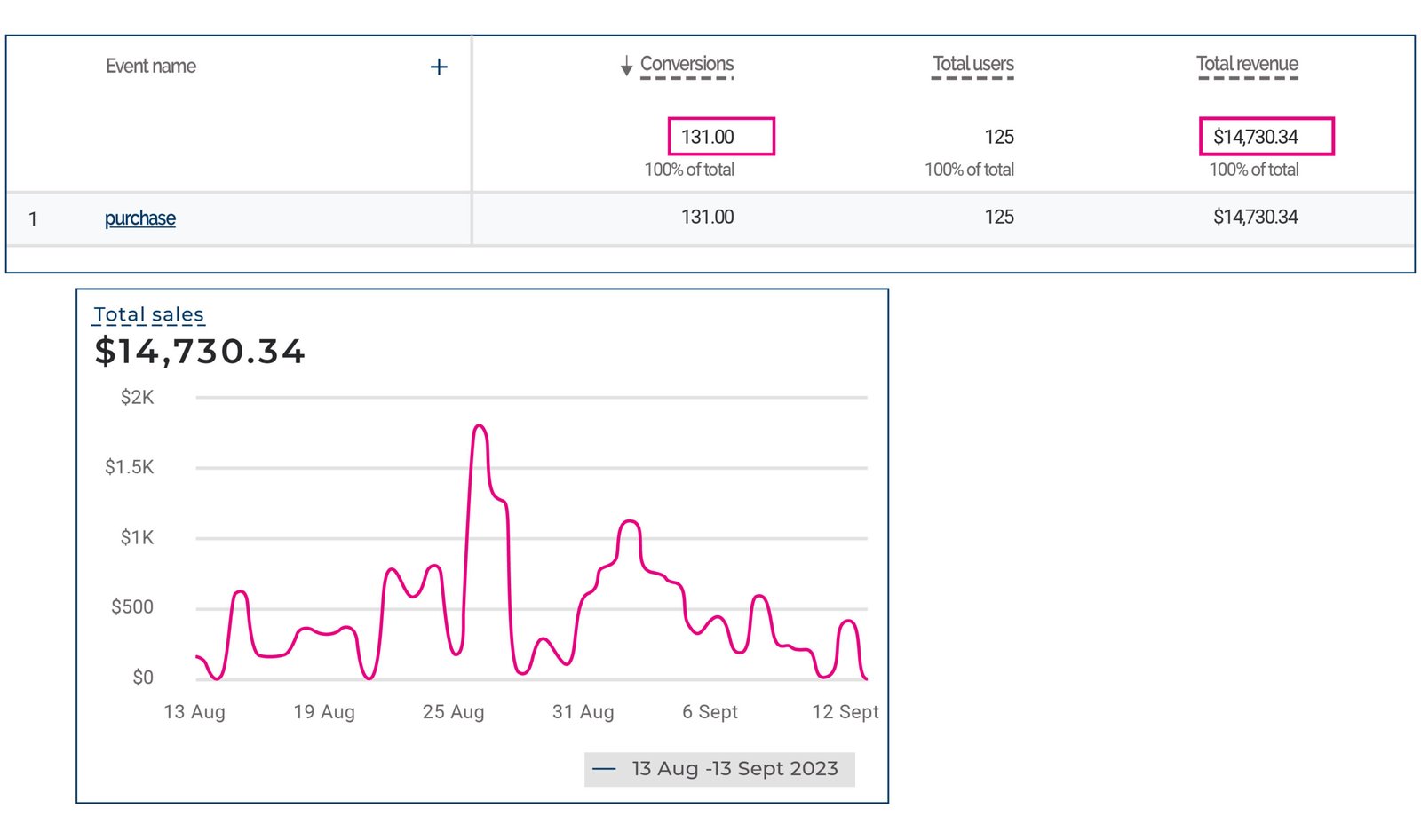Click the 125 total users summary value
Image resolution: width=1421 pixels, height=840 pixels.
click(998, 137)
